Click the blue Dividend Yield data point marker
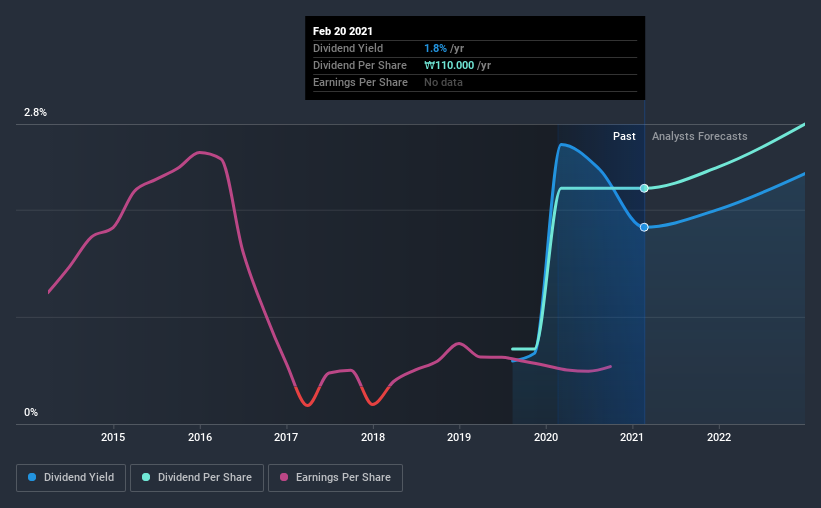Image resolution: width=821 pixels, height=508 pixels. tap(644, 227)
